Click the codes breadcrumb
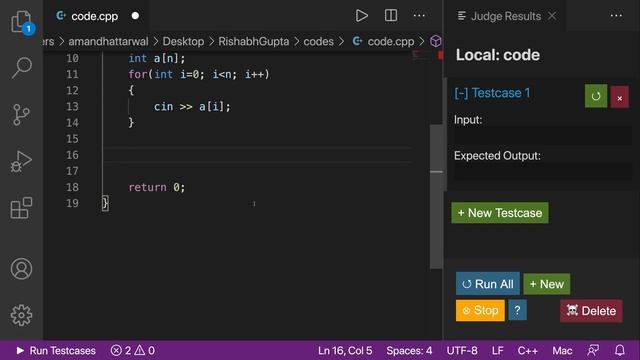Viewport: 640px width, 360px height. [x=318, y=41]
